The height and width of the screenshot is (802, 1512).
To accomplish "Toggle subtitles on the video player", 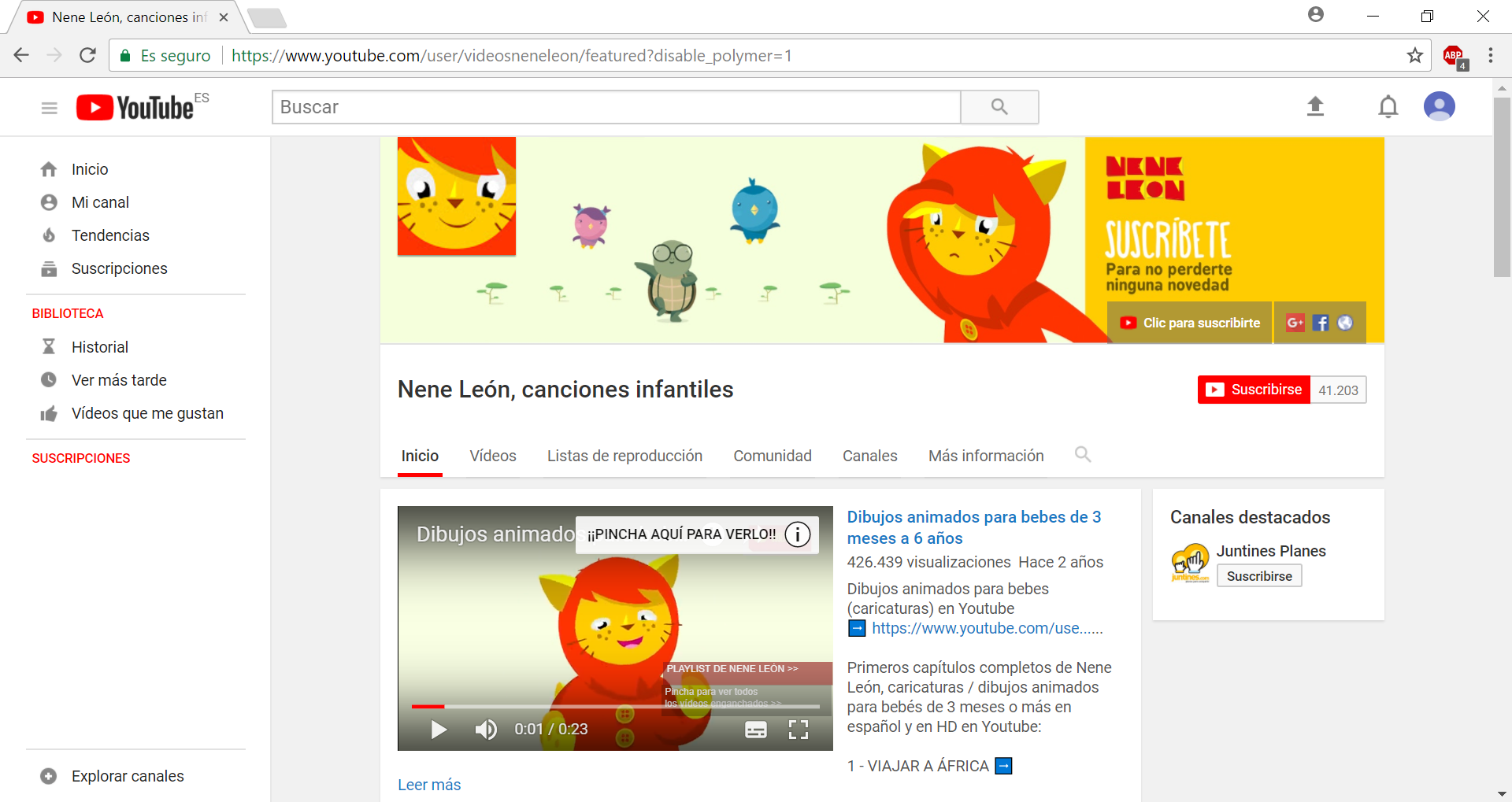I will 756,730.
